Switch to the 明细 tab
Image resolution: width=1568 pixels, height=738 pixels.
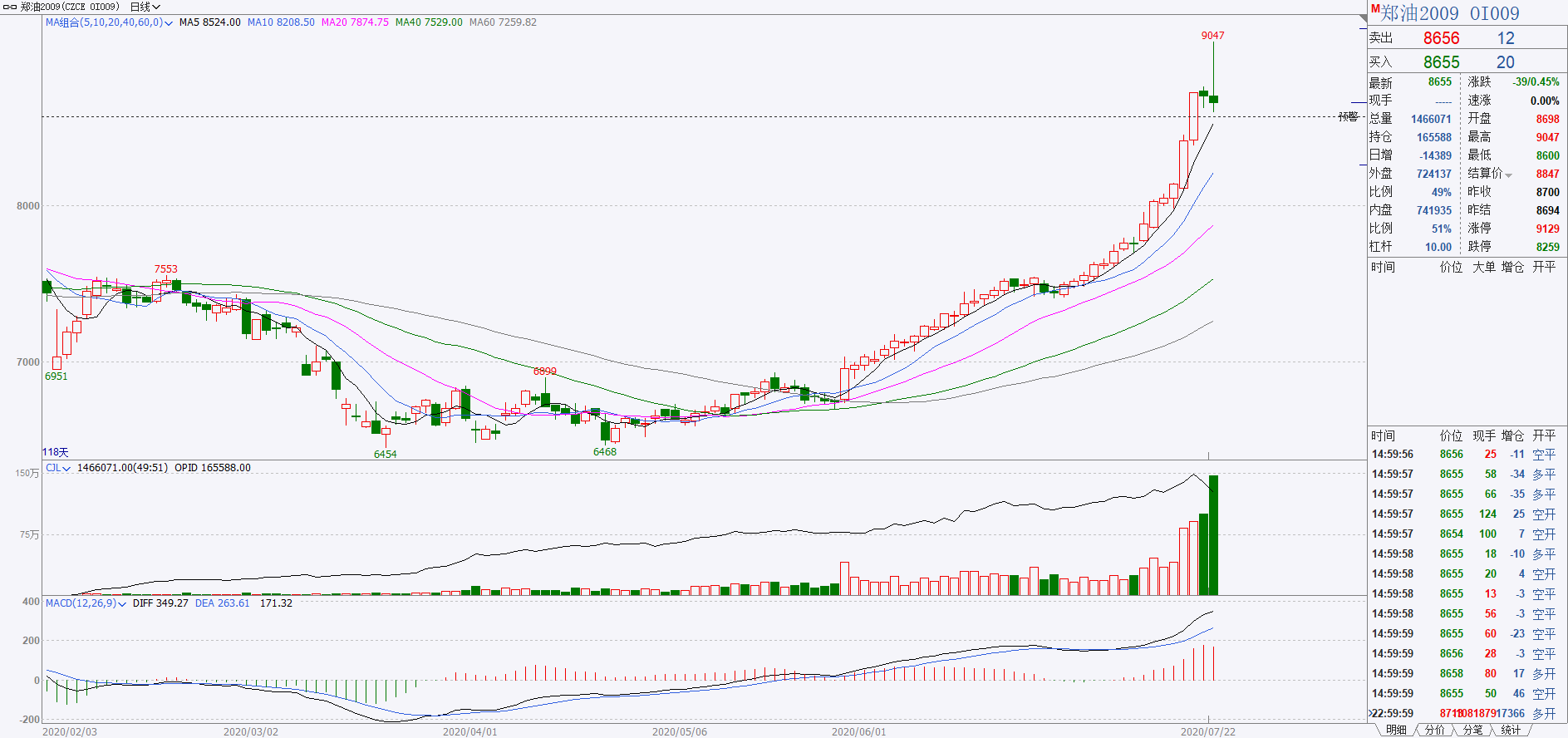tap(1396, 730)
